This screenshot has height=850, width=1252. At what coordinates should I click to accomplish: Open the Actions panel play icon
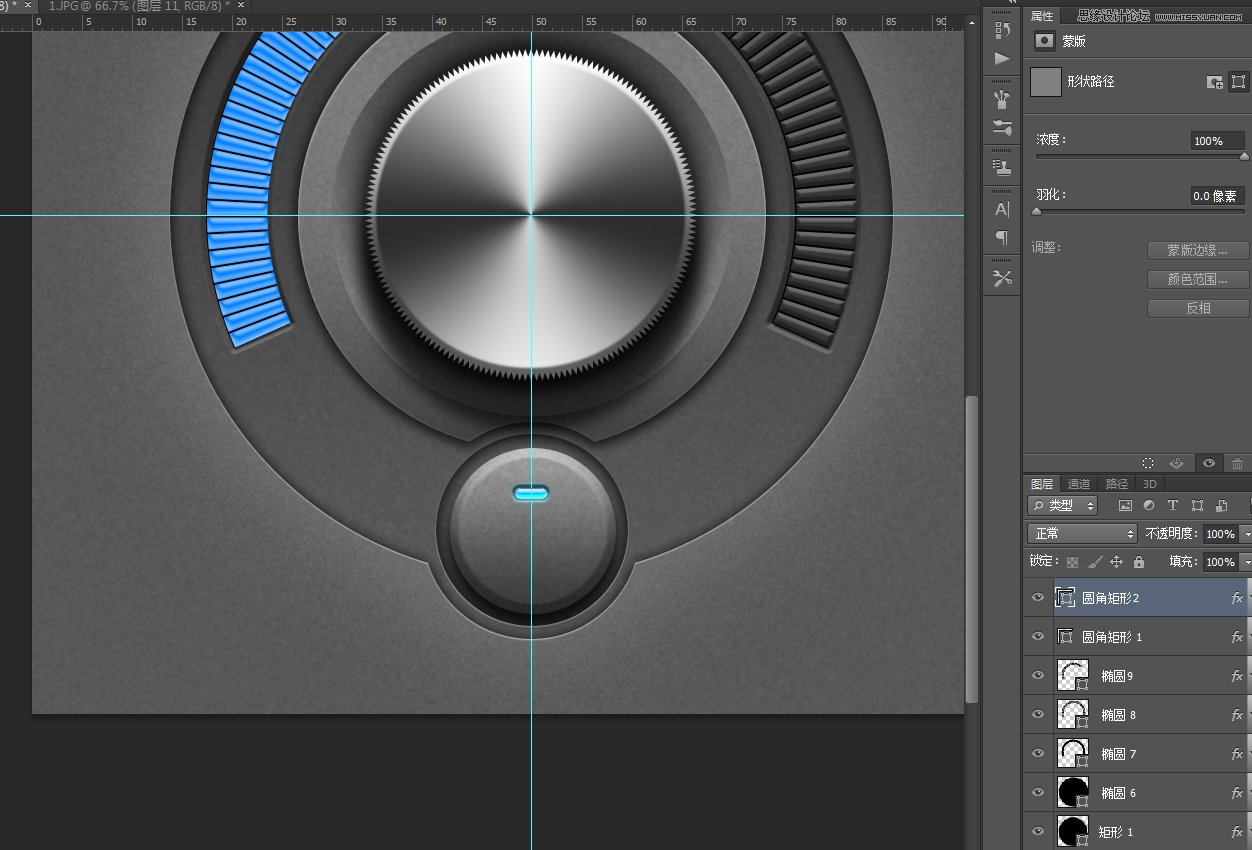coord(1001,59)
